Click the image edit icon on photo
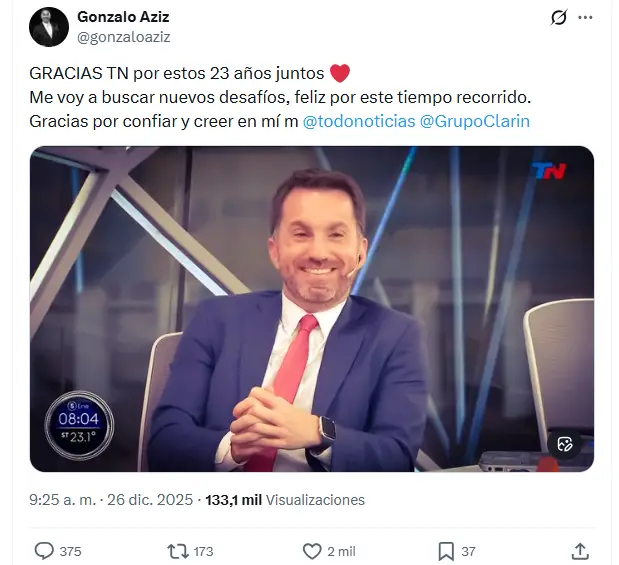This screenshot has width=619, height=565. tap(565, 444)
